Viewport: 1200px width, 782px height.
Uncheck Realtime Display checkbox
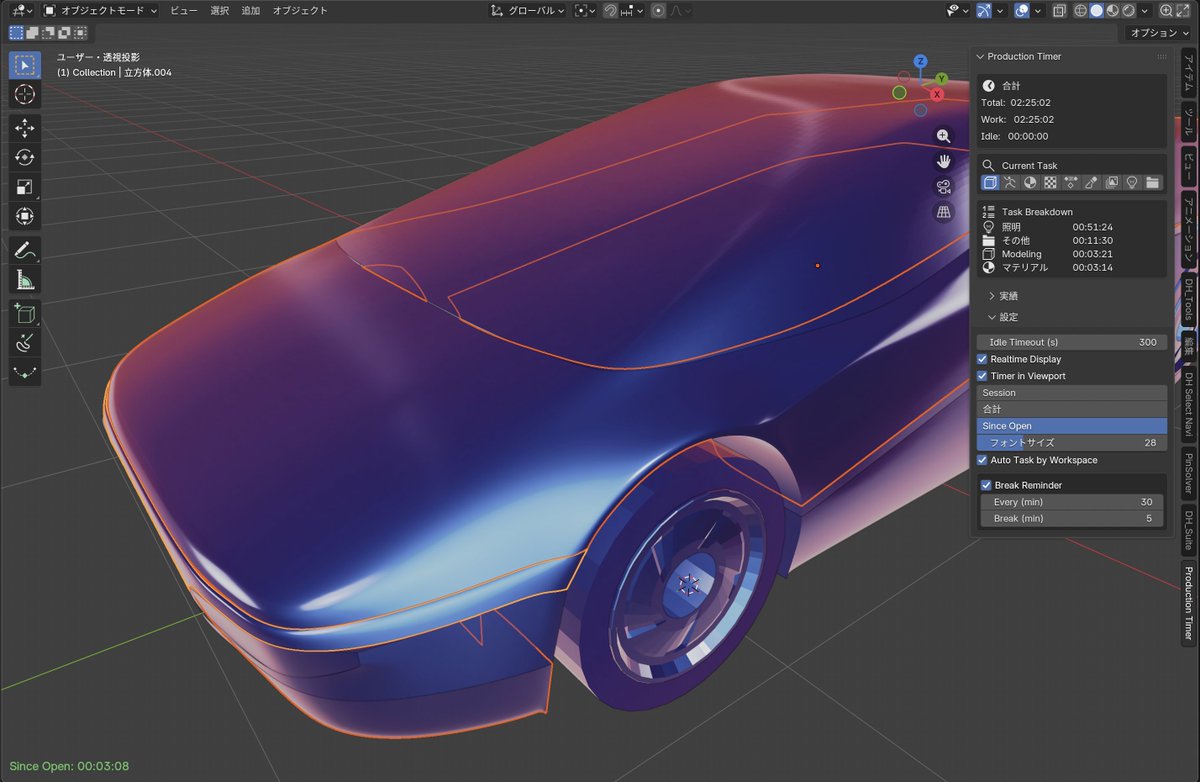[983, 359]
